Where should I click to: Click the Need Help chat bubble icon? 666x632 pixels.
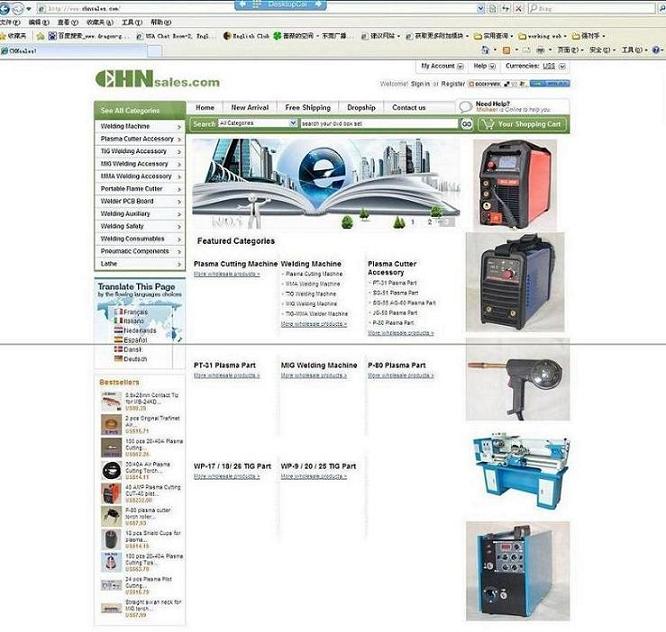pos(466,107)
